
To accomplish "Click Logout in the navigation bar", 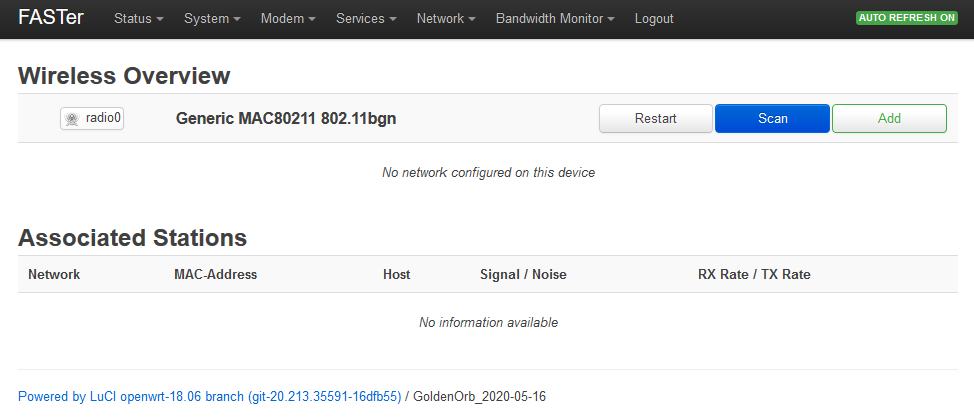I will pyautogui.click(x=654, y=19).
